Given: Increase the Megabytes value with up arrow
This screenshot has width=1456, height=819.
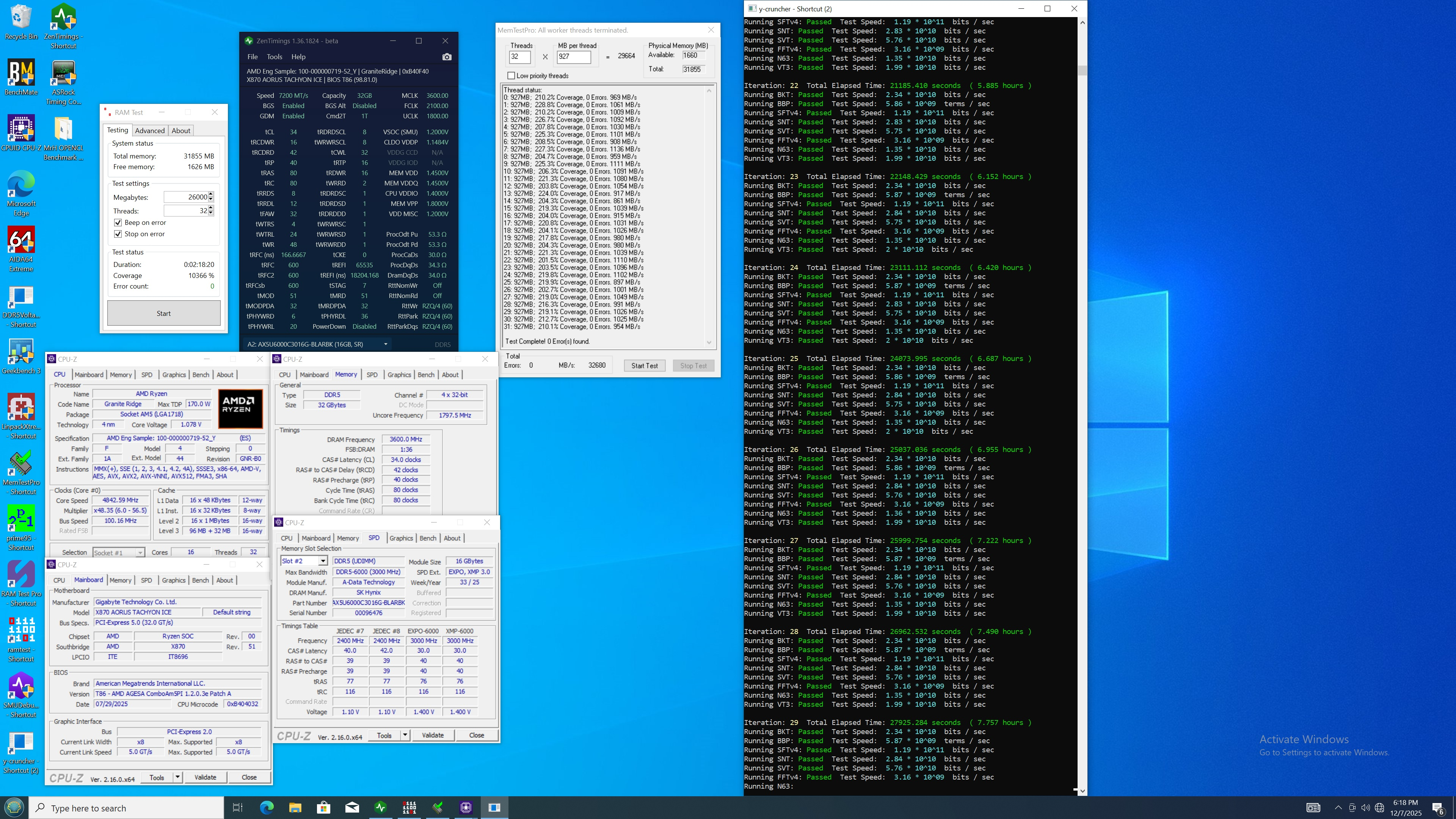Looking at the screenshot, I should (x=211, y=195).
